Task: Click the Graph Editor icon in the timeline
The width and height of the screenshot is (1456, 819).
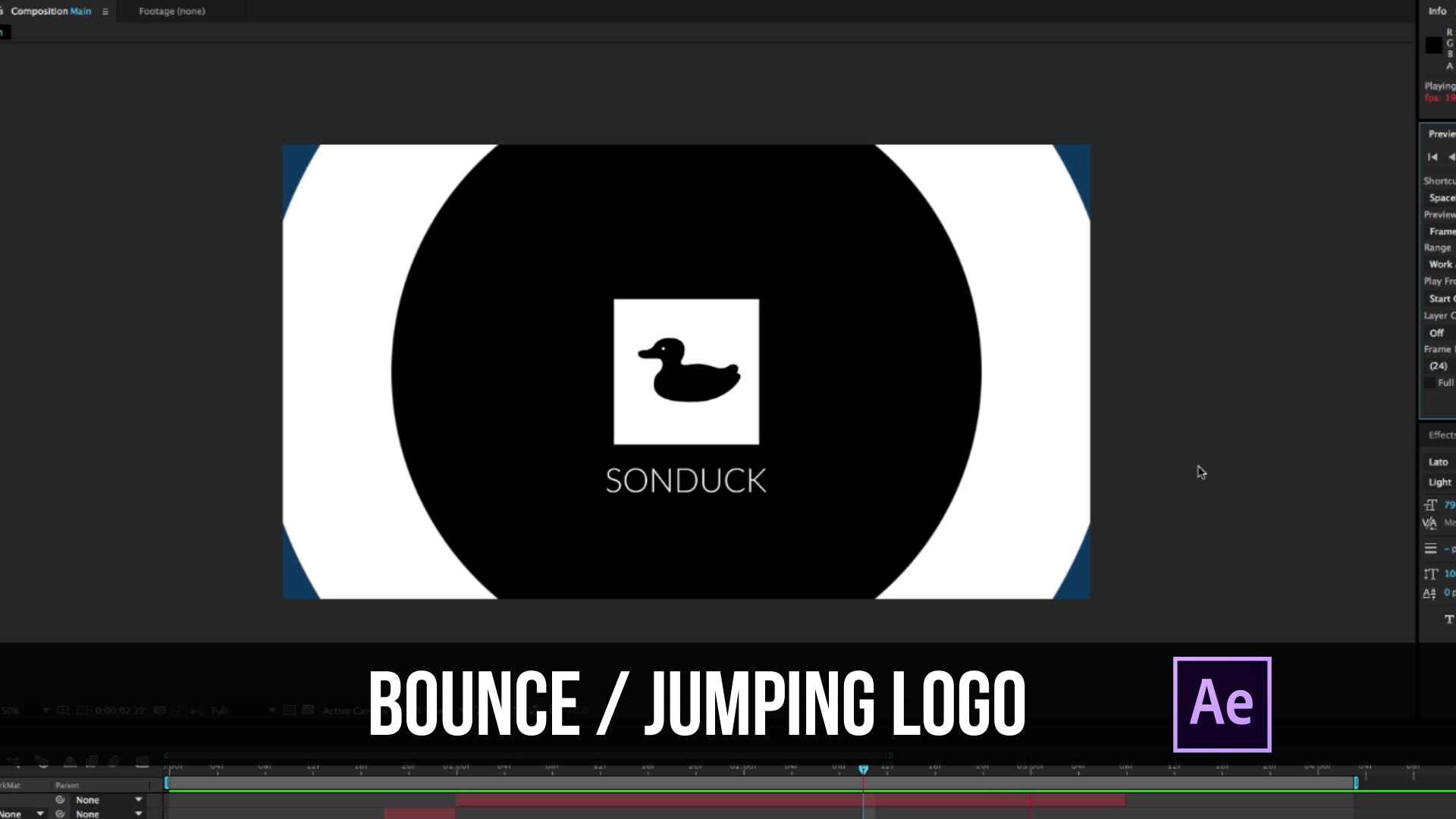Action: click(x=143, y=761)
